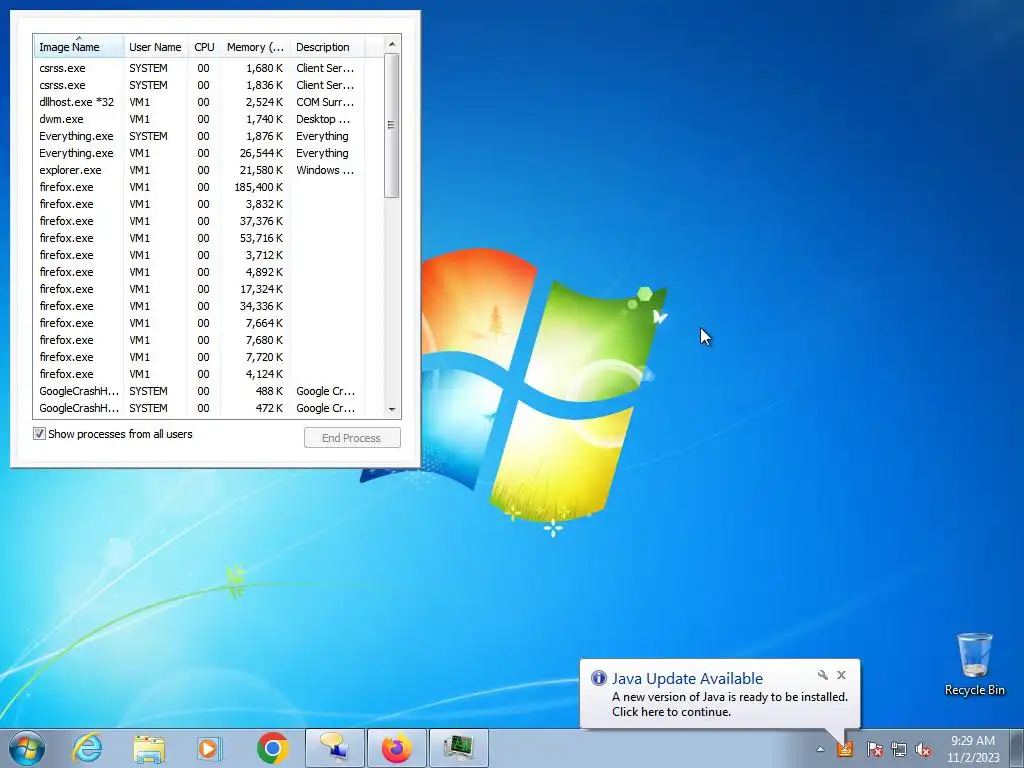The height and width of the screenshot is (768, 1024).
Task: Show hidden tray icons arrow
Action: 820,749
